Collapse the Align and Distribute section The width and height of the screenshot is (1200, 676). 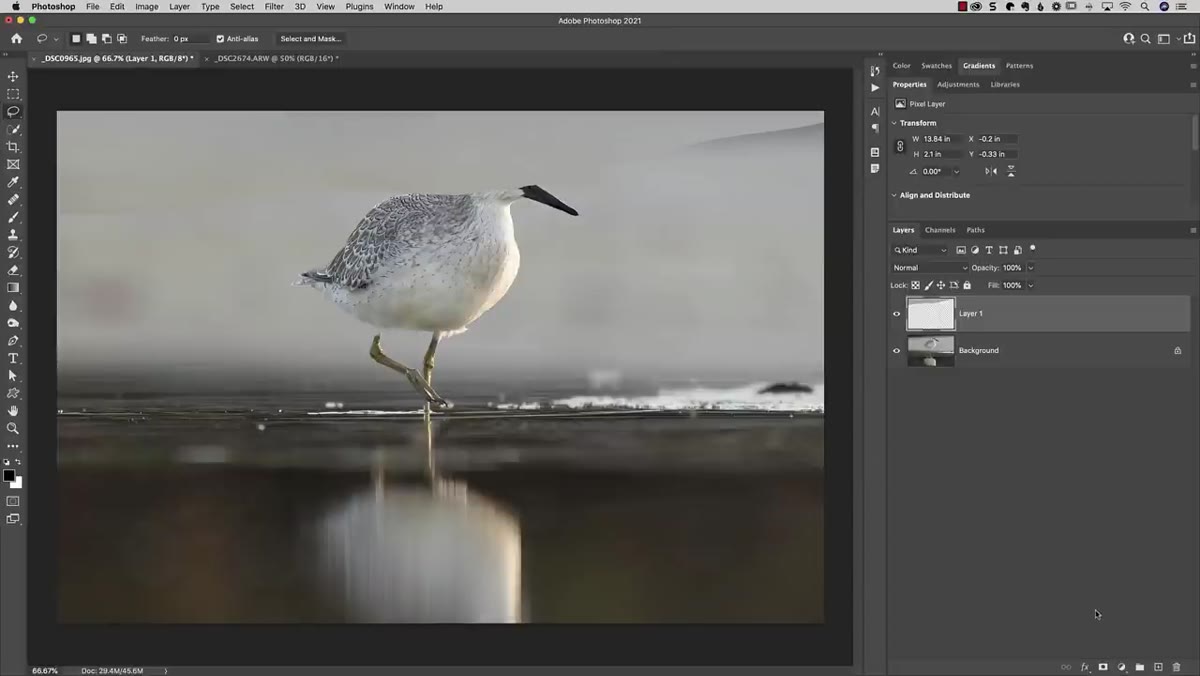(x=894, y=195)
